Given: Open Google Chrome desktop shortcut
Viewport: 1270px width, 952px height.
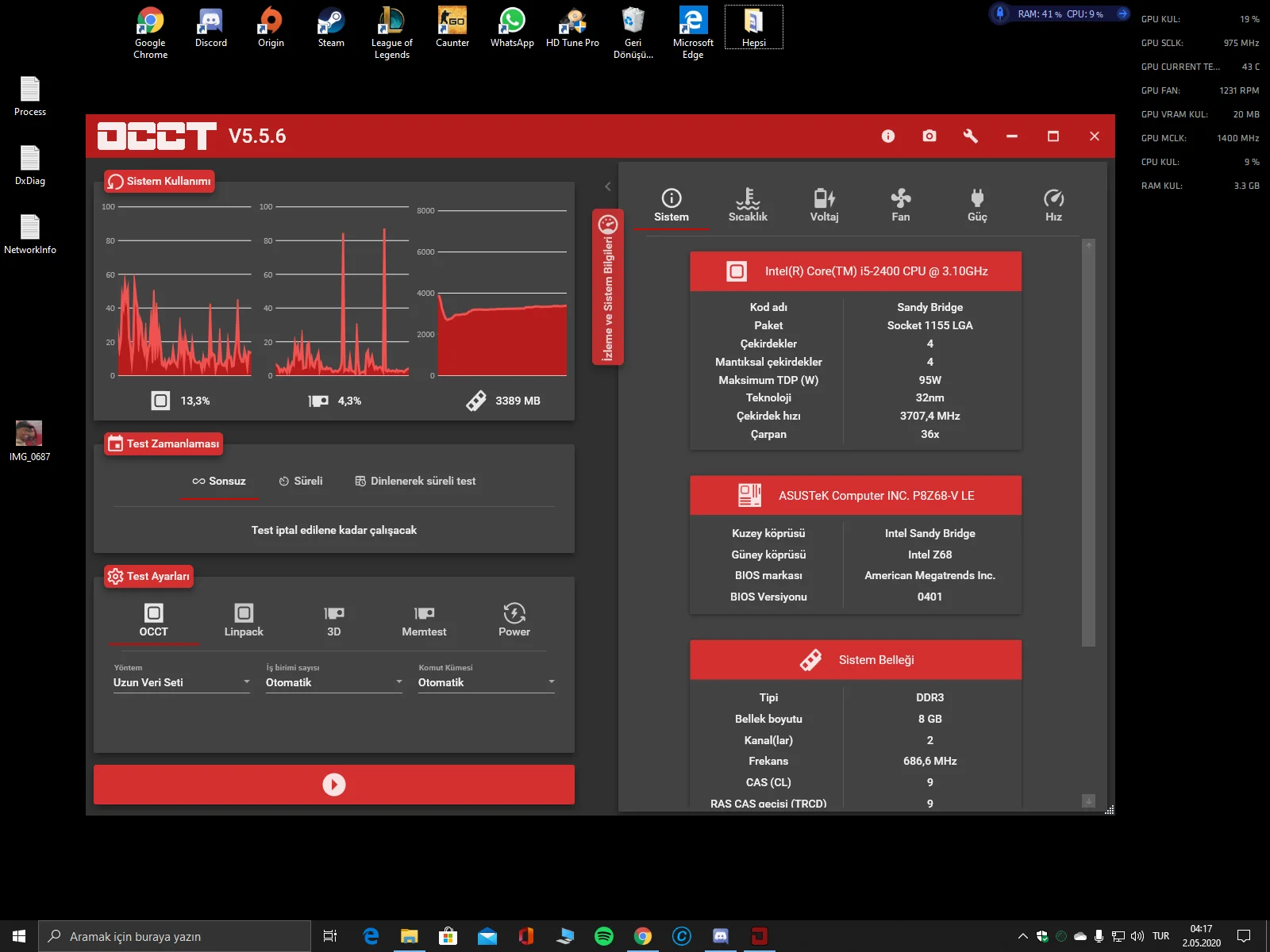Looking at the screenshot, I should pos(151,33).
